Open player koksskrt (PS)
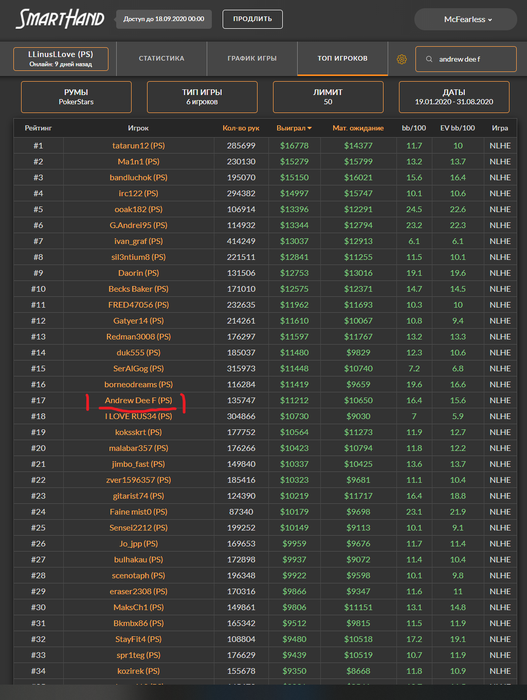Image resolution: width=527 pixels, height=700 pixels. click(138, 432)
